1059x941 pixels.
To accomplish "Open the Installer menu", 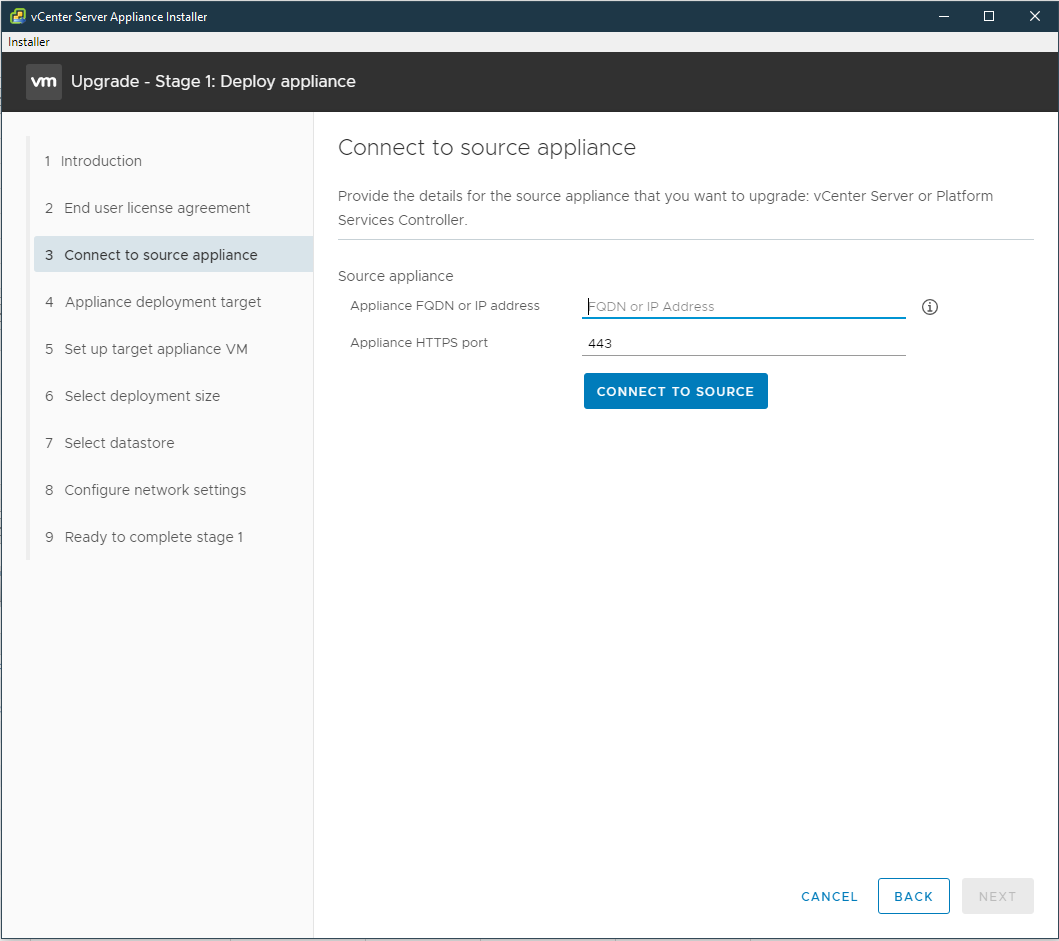I will tap(28, 41).
